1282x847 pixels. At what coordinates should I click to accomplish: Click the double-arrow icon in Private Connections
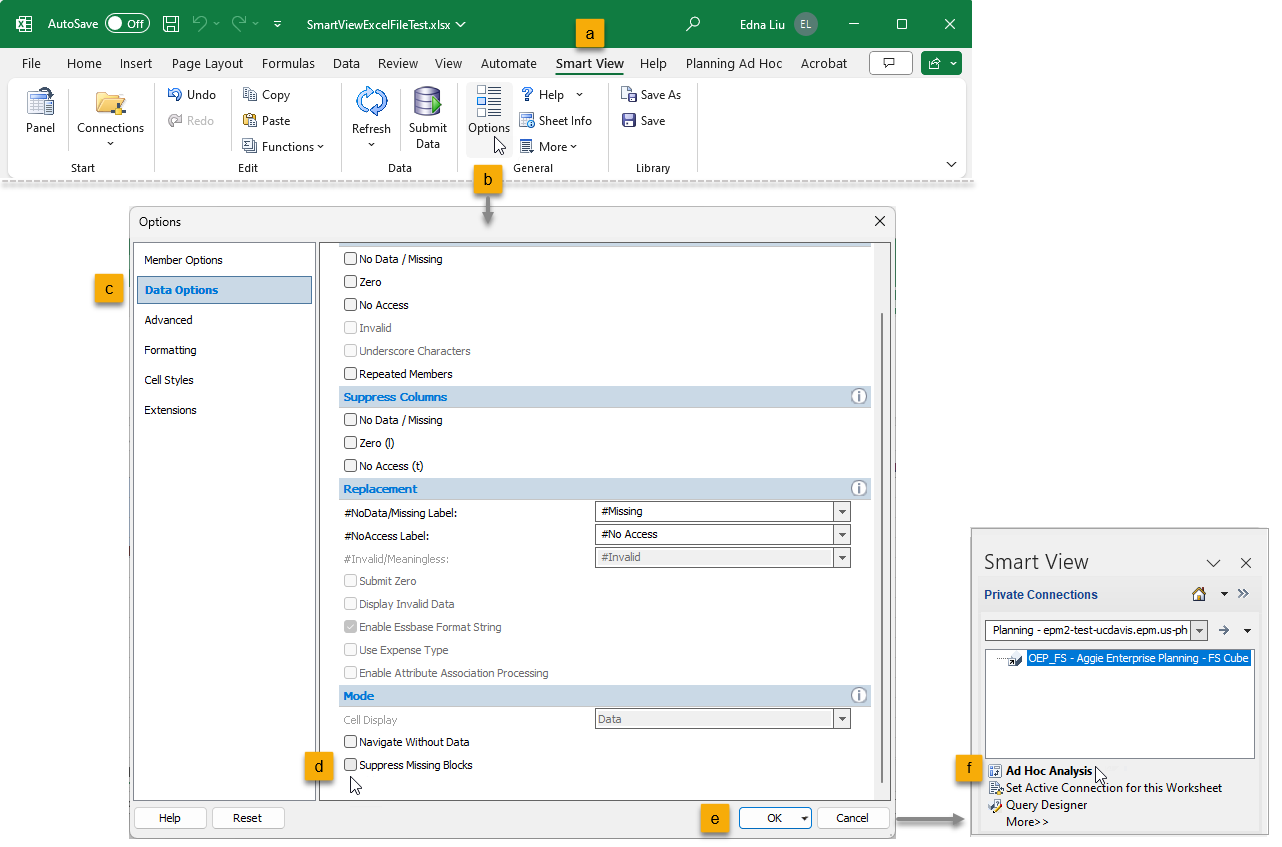click(x=1243, y=594)
